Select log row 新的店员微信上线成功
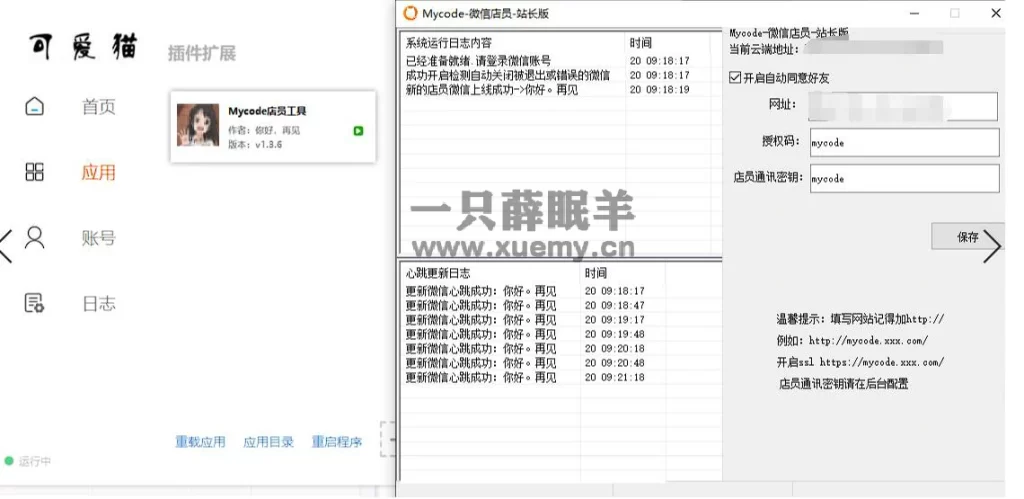Image resolution: width=1024 pixels, height=499 pixels. click(x=492, y=89)
